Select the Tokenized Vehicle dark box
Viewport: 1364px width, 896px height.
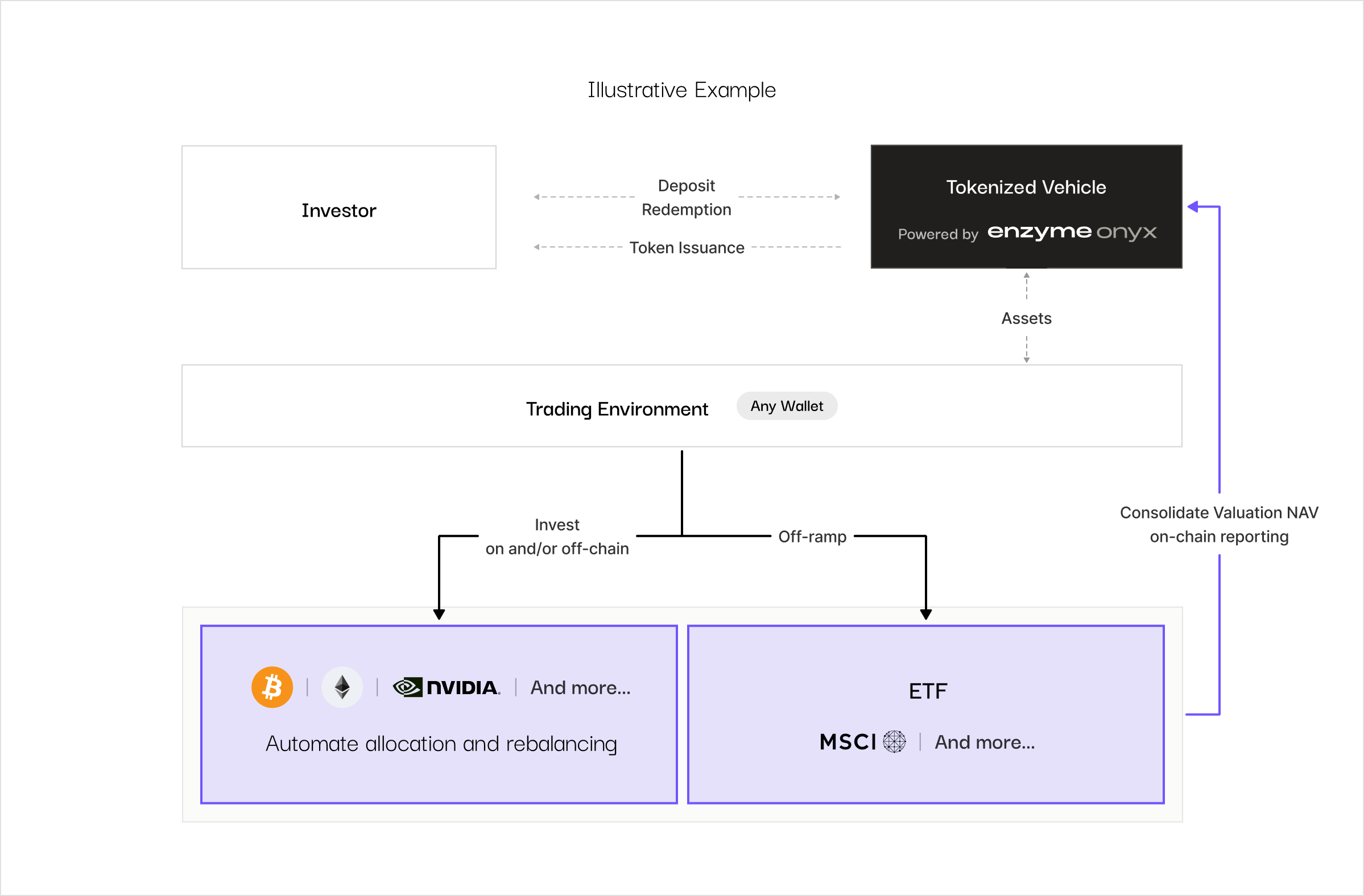1026,207
